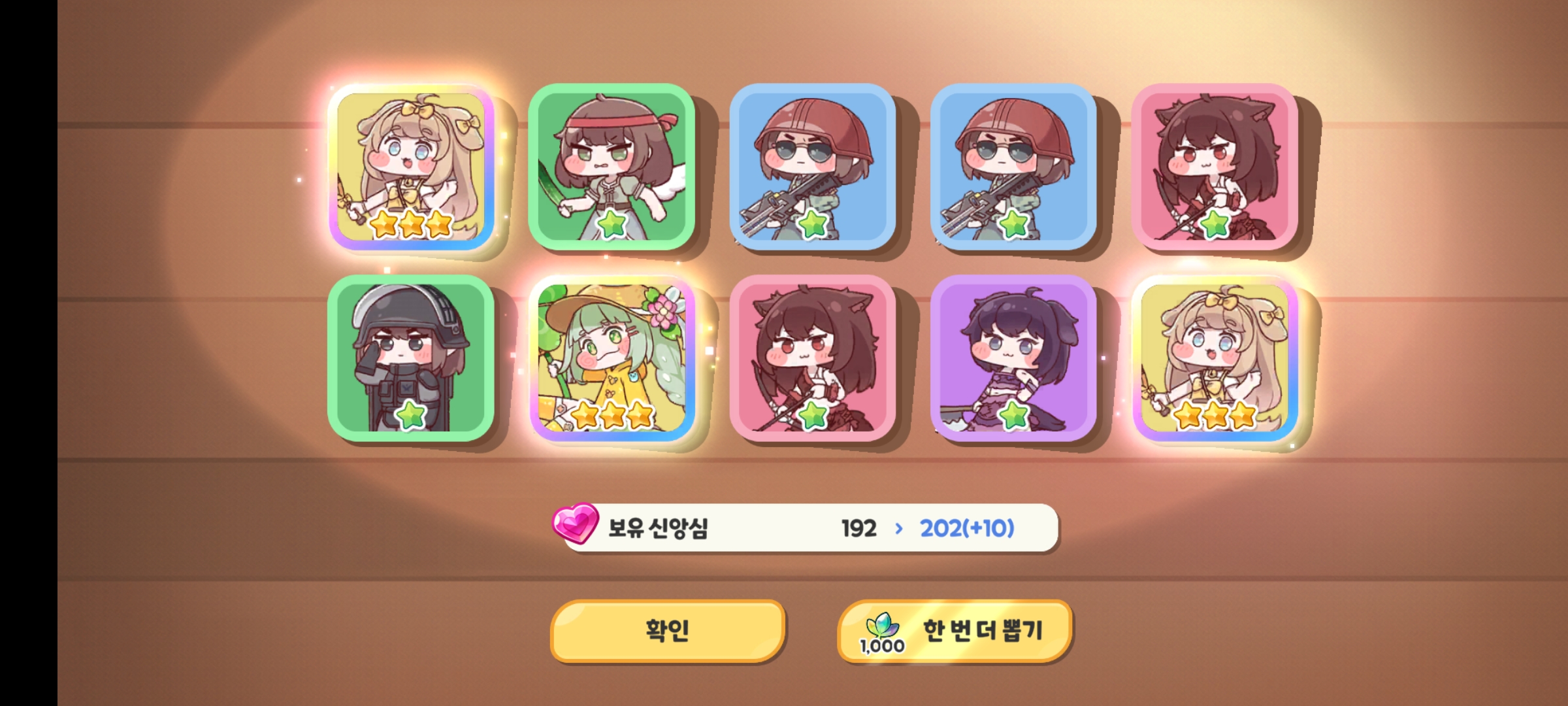Select the pink heart faith icon
This screenshot has width=1568, height=706.
tap(575, 523)
